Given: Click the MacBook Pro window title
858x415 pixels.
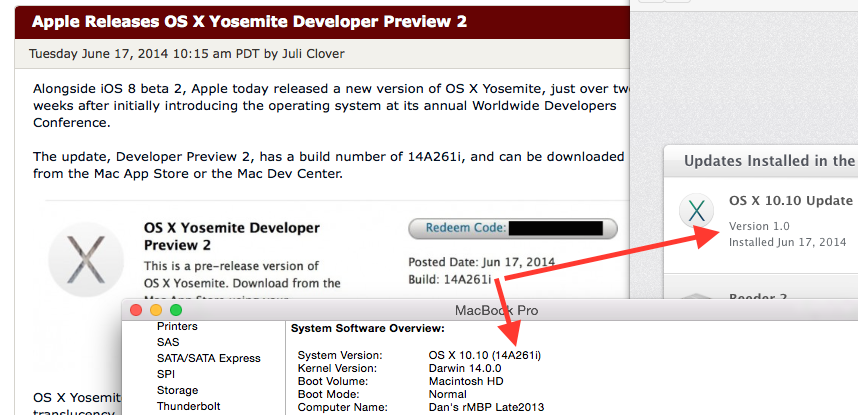Looking at the screenshot, I should 496,311.
